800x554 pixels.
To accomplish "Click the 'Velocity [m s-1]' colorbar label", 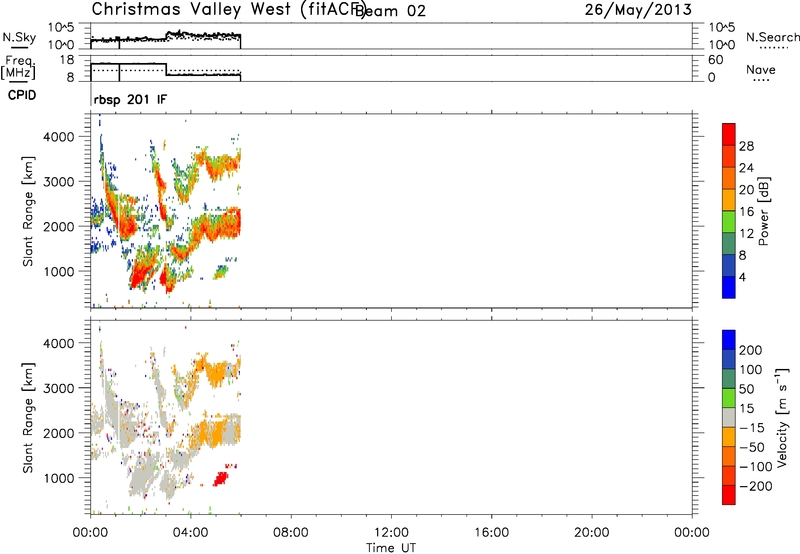I will [x=782, y=417].
